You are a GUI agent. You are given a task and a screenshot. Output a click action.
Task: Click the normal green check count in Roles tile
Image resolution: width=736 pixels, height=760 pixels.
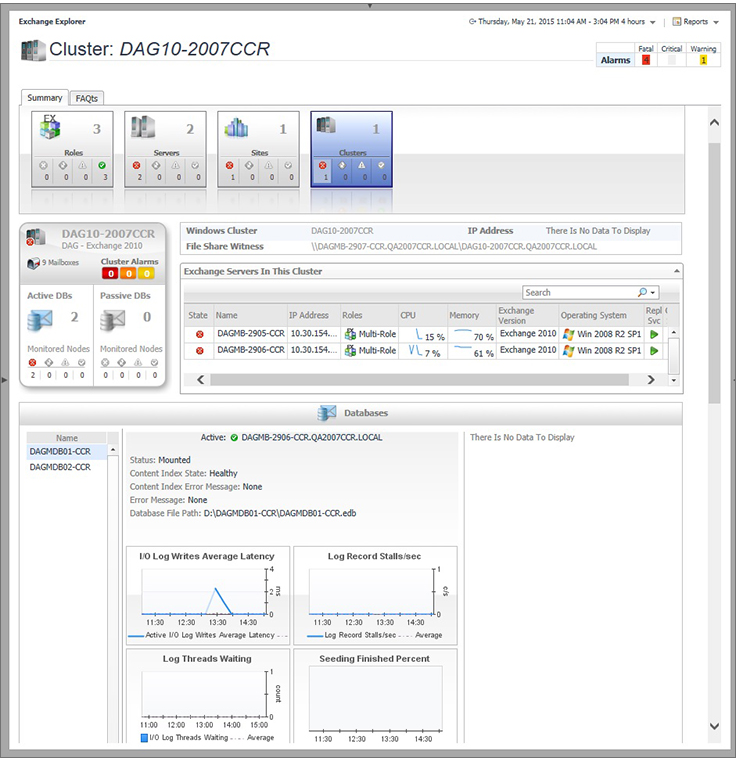[102, 165]
